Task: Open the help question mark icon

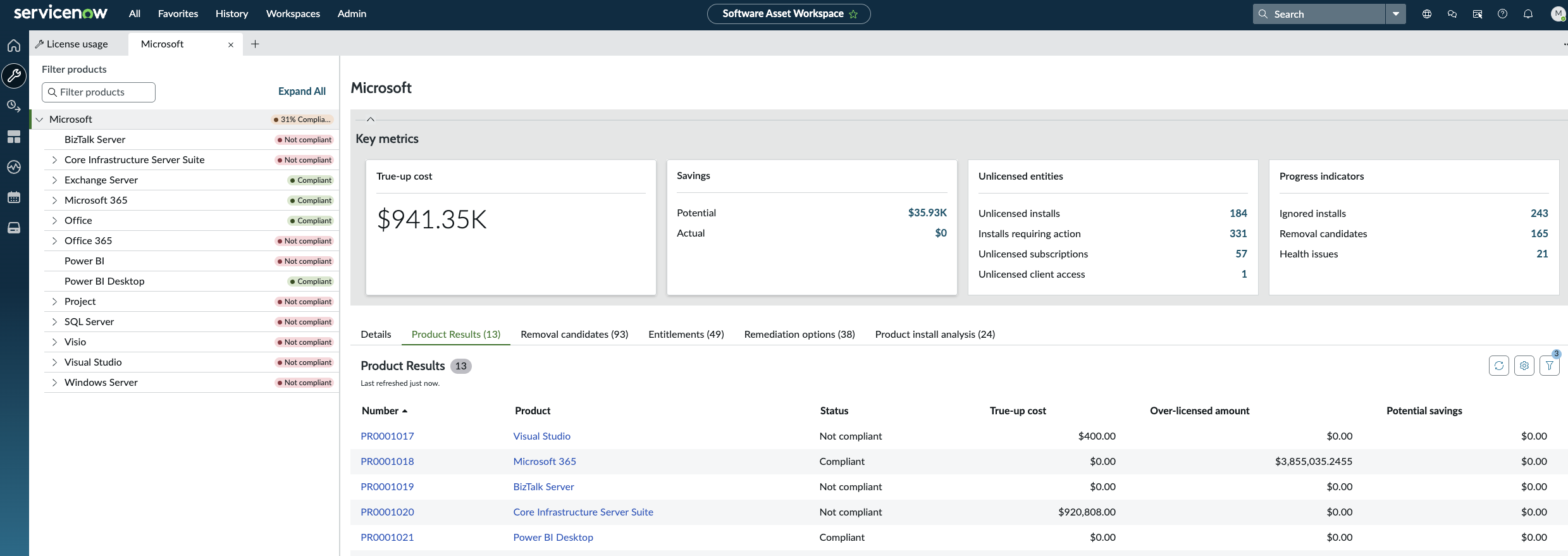Action: [1503, 14]
